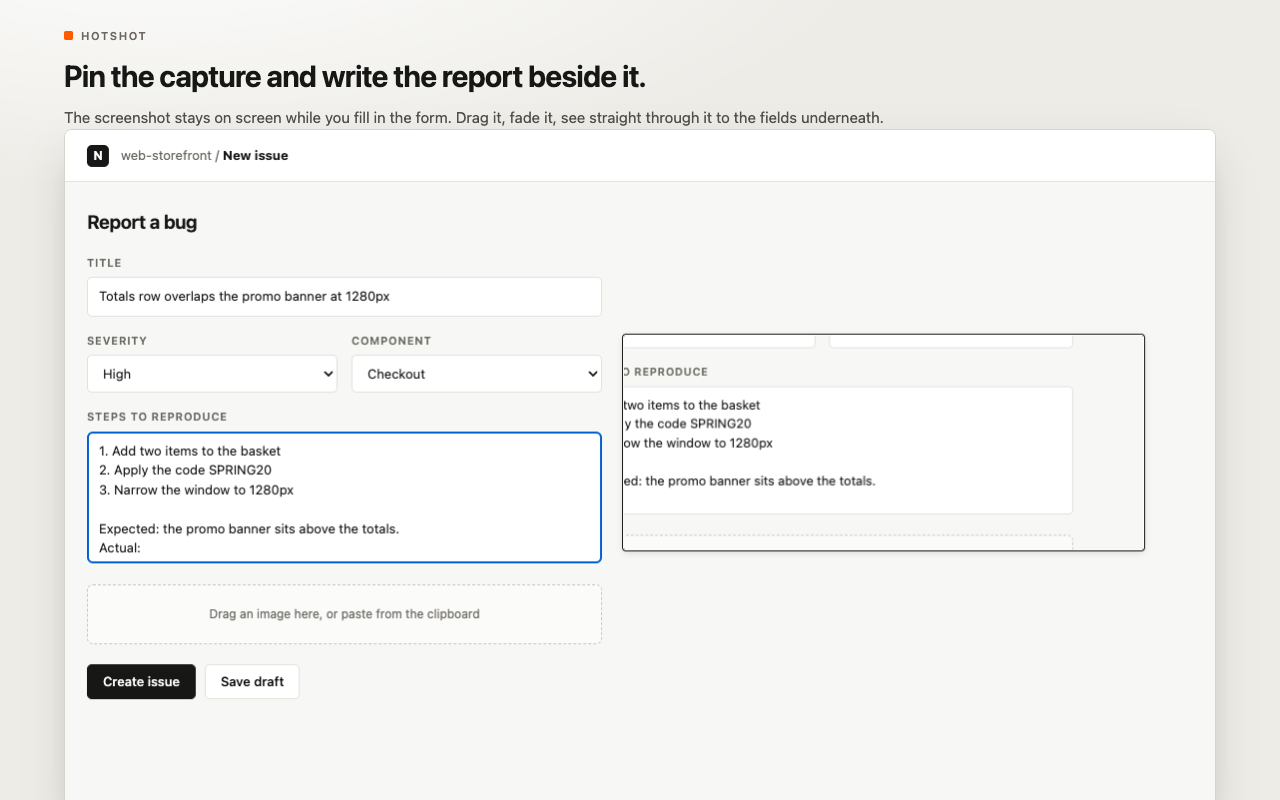The width and height of the screenshot is (1280, 800).
Task: Click the HOTSHOT brand label
Action: [x=114, y=36]
